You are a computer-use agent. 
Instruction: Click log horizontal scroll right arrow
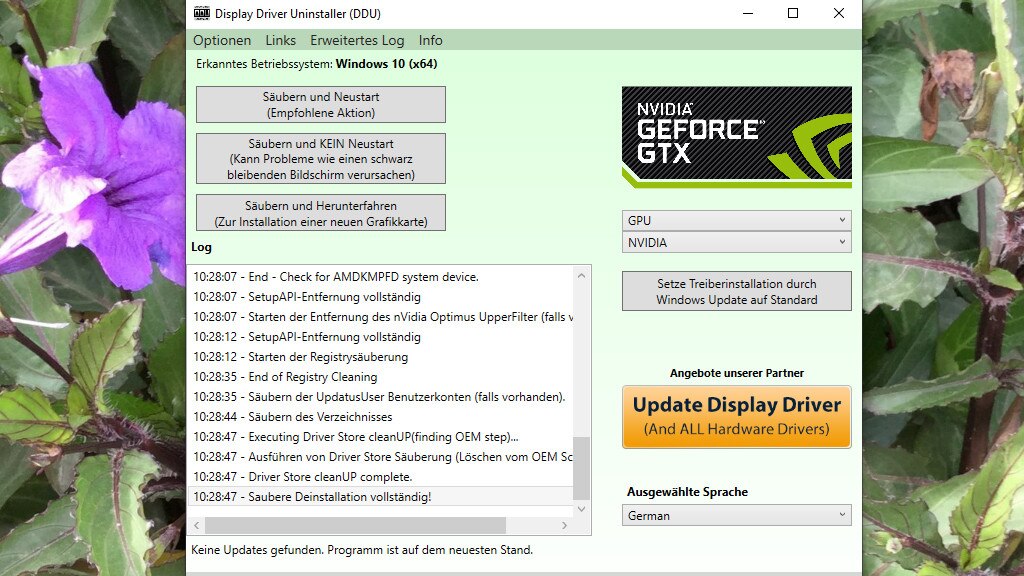565,525
